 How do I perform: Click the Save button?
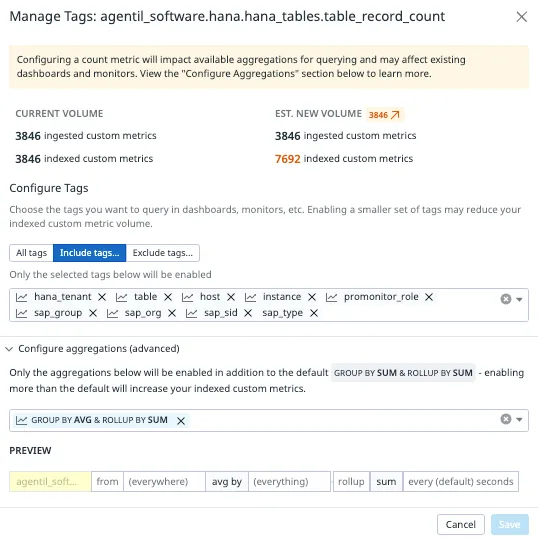(510, 525)
